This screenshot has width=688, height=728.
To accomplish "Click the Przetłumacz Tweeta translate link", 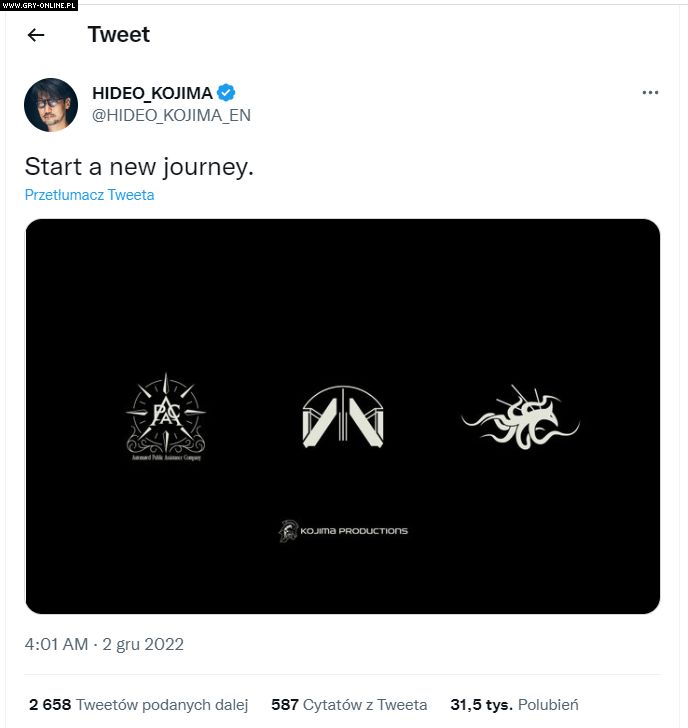I will pos(89,195).
